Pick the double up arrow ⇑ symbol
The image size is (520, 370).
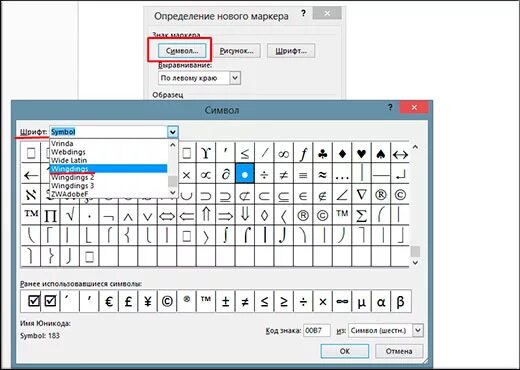pos(206,215)
